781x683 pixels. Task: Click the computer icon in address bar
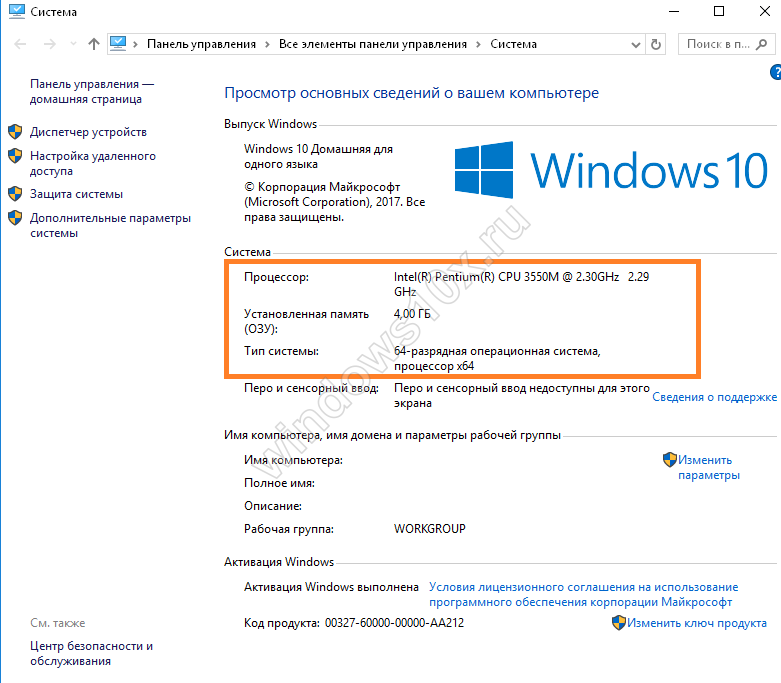pyautogui.click(x=118, y=44)
